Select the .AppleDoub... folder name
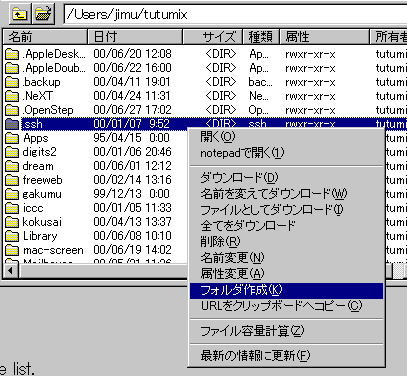The image size is (407, 376). coord(54,68)
